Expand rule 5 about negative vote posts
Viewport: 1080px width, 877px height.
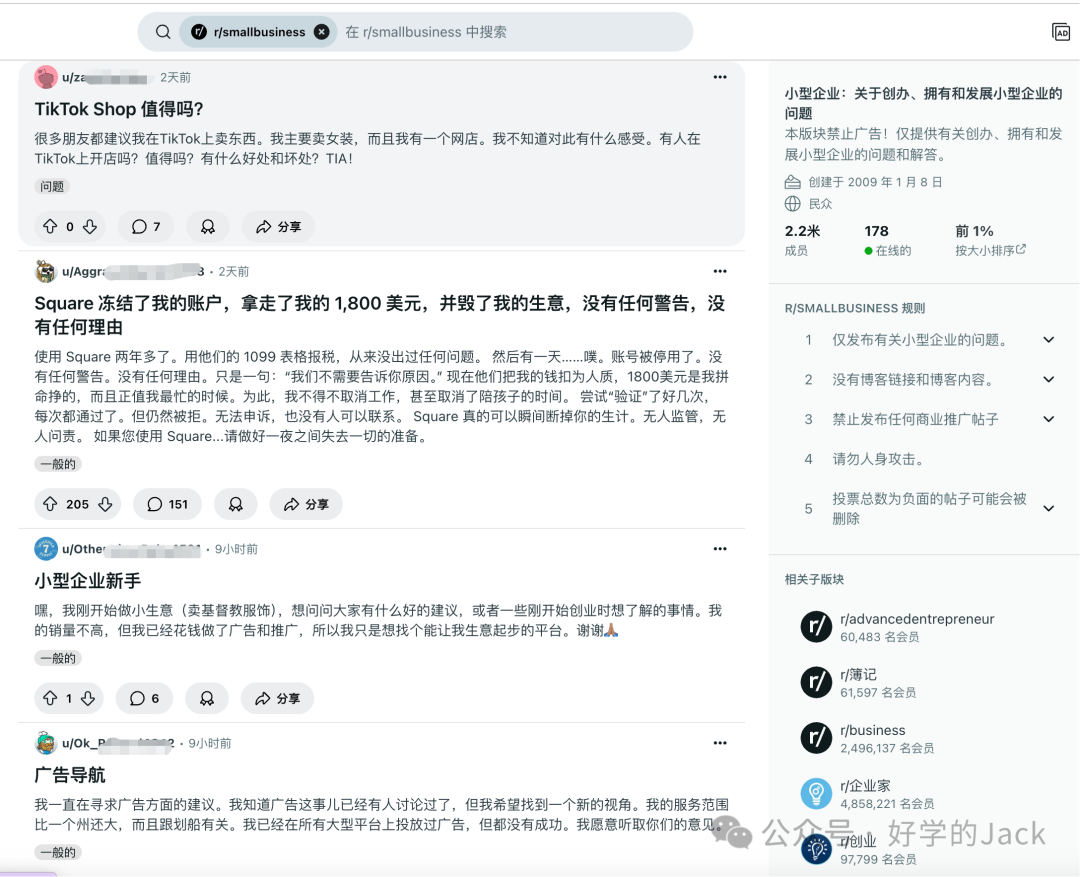pos(1048,508)
